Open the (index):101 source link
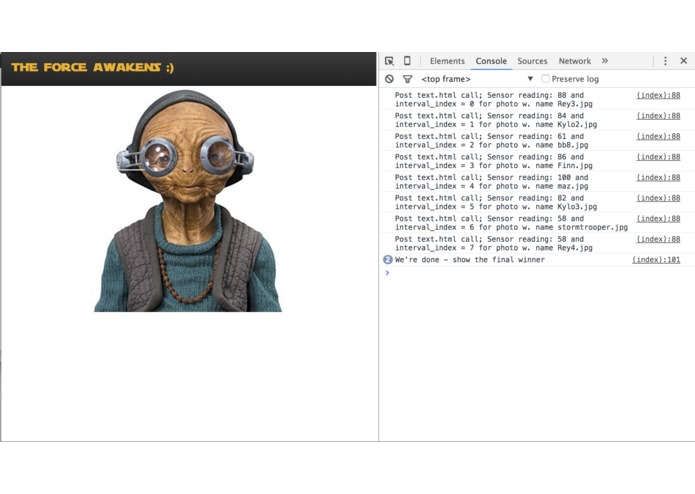 pos(656,260)
